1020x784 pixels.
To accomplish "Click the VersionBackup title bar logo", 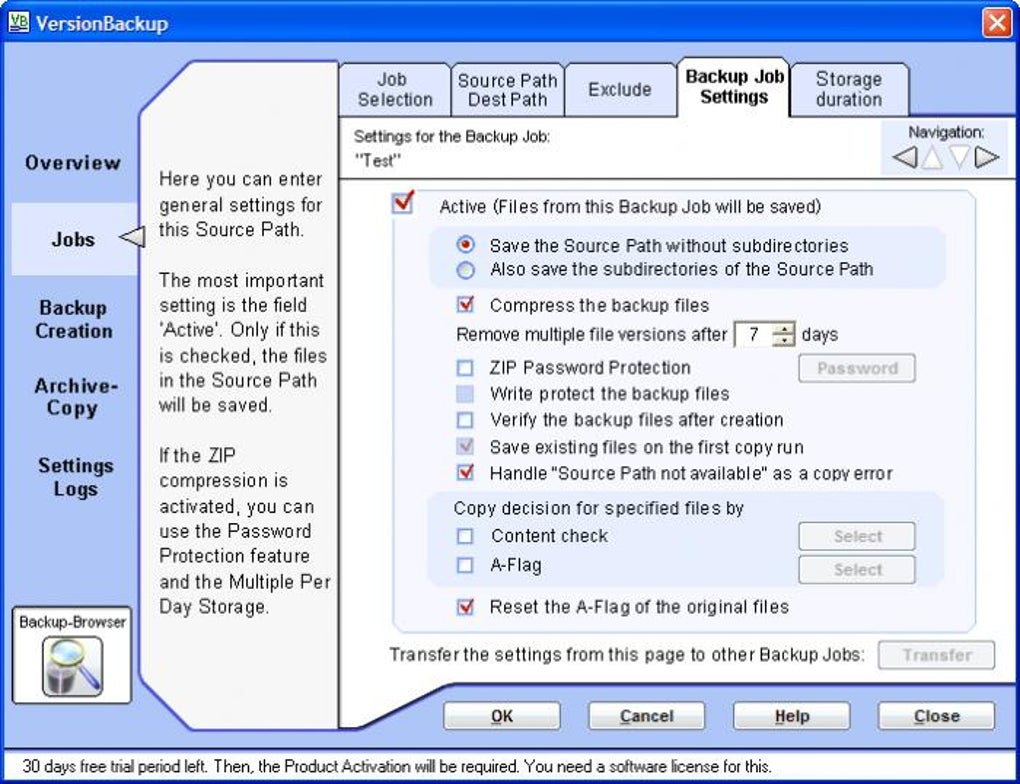I will 19,22.
